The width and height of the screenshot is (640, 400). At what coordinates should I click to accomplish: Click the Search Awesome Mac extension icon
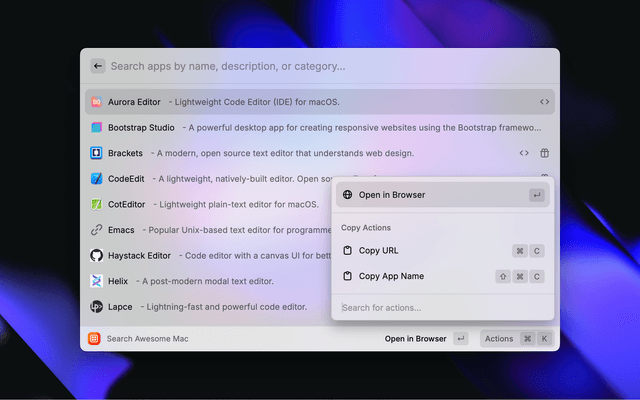(94, 339)
